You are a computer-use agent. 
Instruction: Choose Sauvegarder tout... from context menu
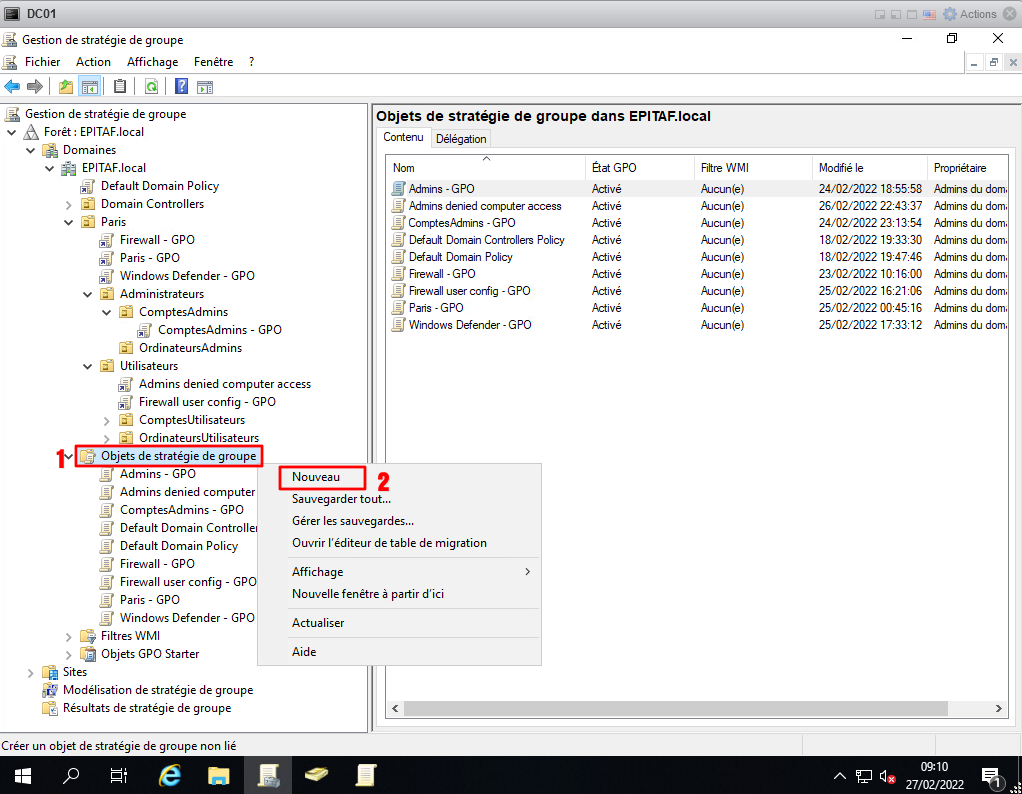pyautogui.click(x=341, y=499)
